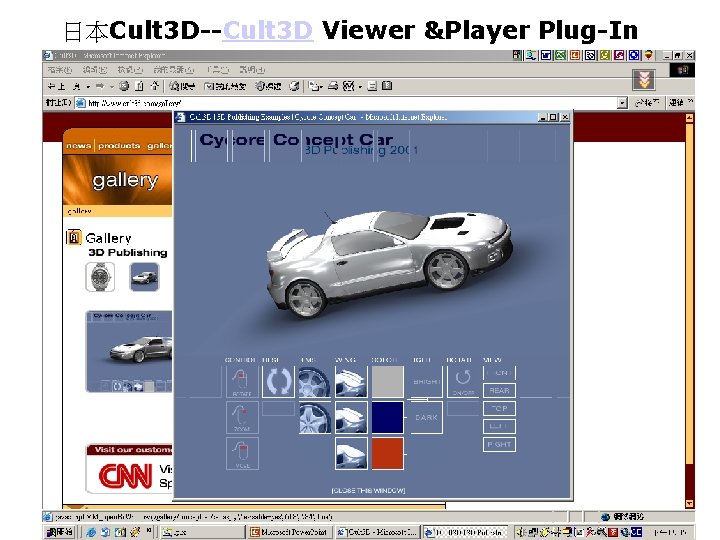Launch Internet Explorer from quick launch

pos(91,532)
